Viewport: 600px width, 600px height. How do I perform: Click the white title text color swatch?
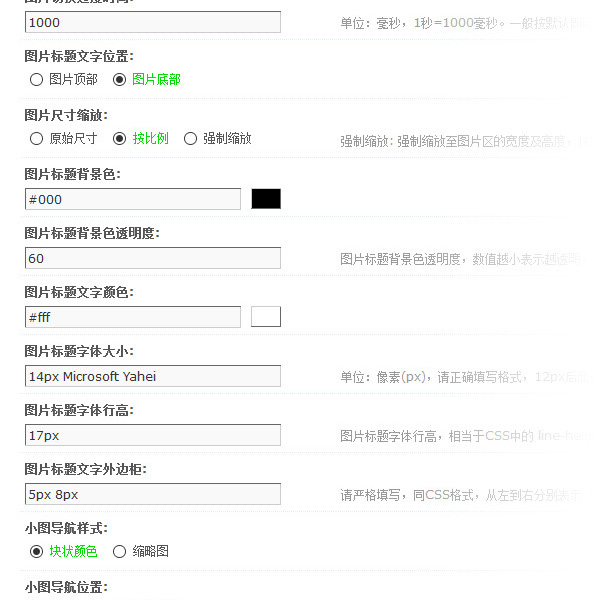click(266, 317)
